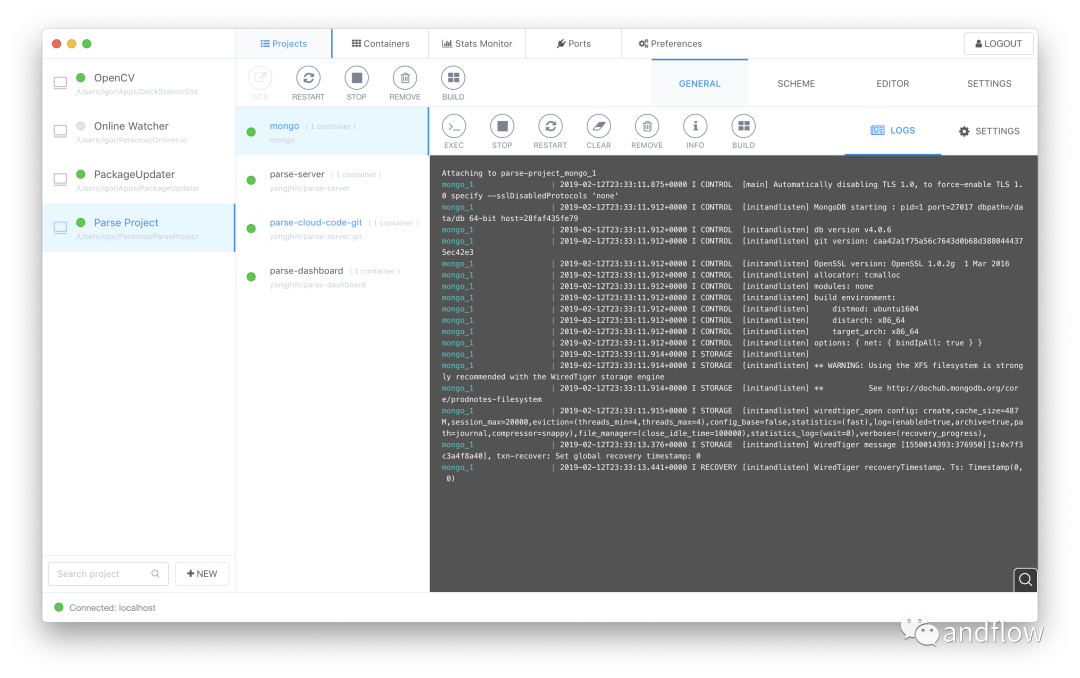The height and width of the screenshot is (678, 1080).
Task: Build the mongo container image
Action: (743, 126)
